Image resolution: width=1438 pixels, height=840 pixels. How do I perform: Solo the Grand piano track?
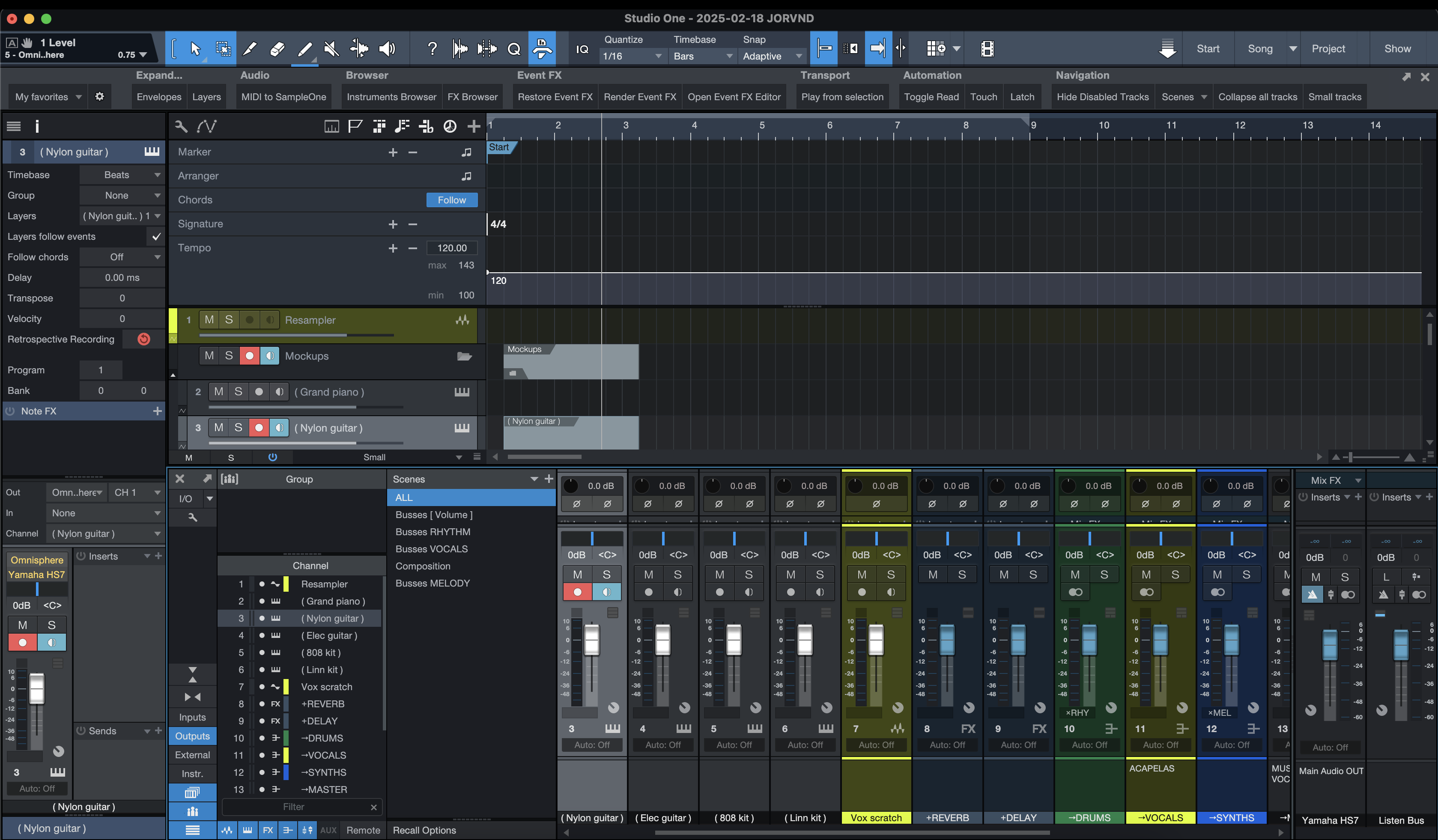coord(238,391)
